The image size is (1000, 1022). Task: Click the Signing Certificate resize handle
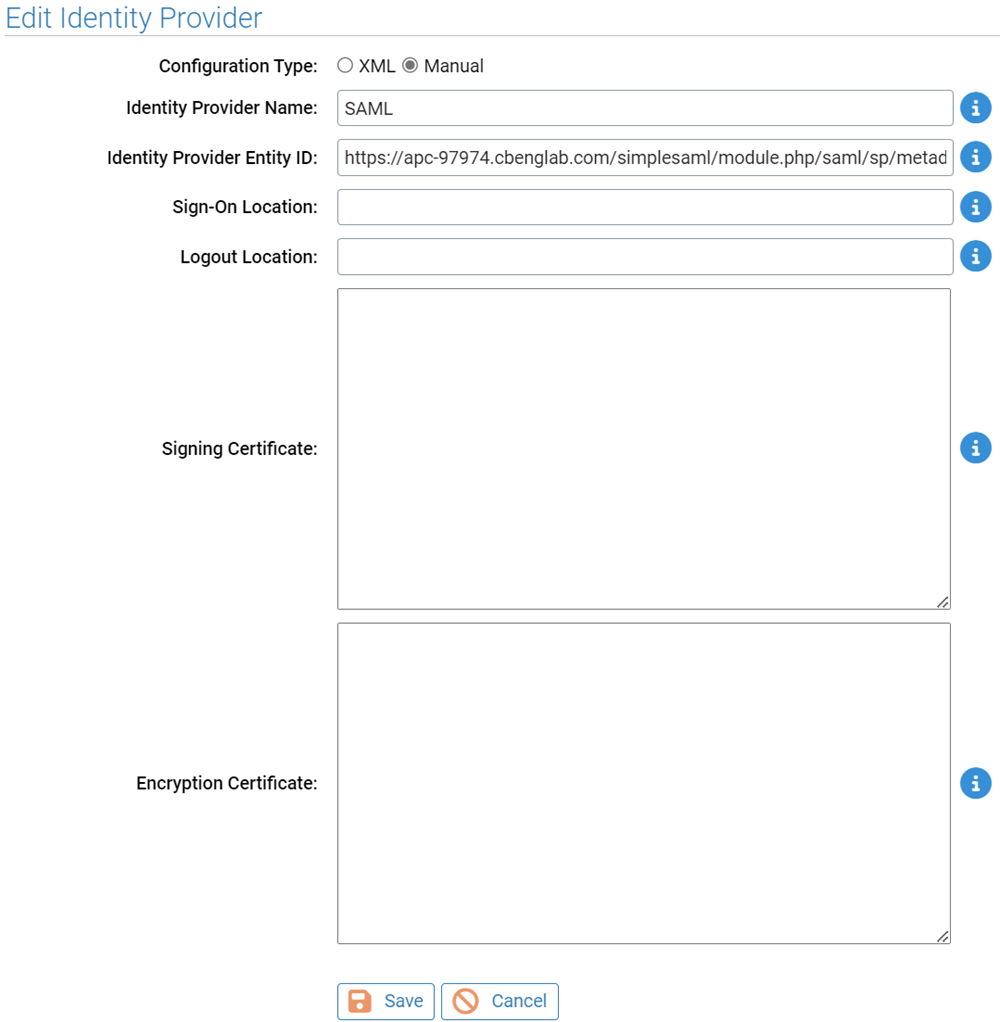[944, 601]
